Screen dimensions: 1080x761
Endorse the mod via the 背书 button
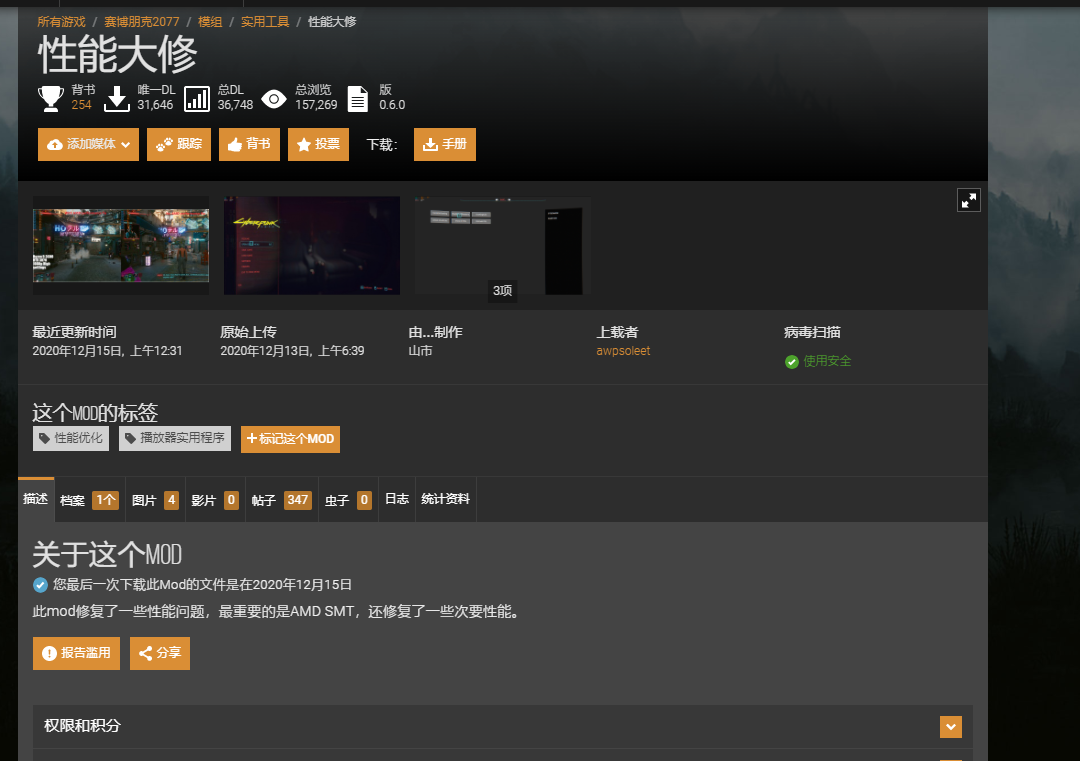coord(249,144)
